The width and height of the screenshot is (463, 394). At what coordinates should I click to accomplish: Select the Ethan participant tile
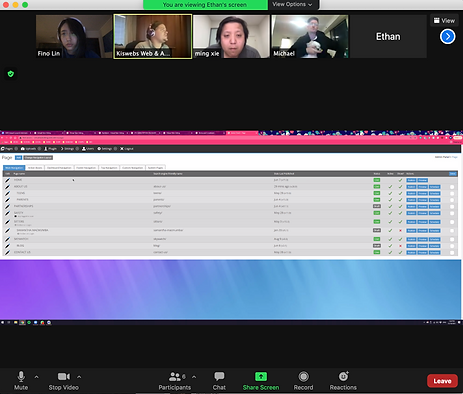[x=388, y=37]
